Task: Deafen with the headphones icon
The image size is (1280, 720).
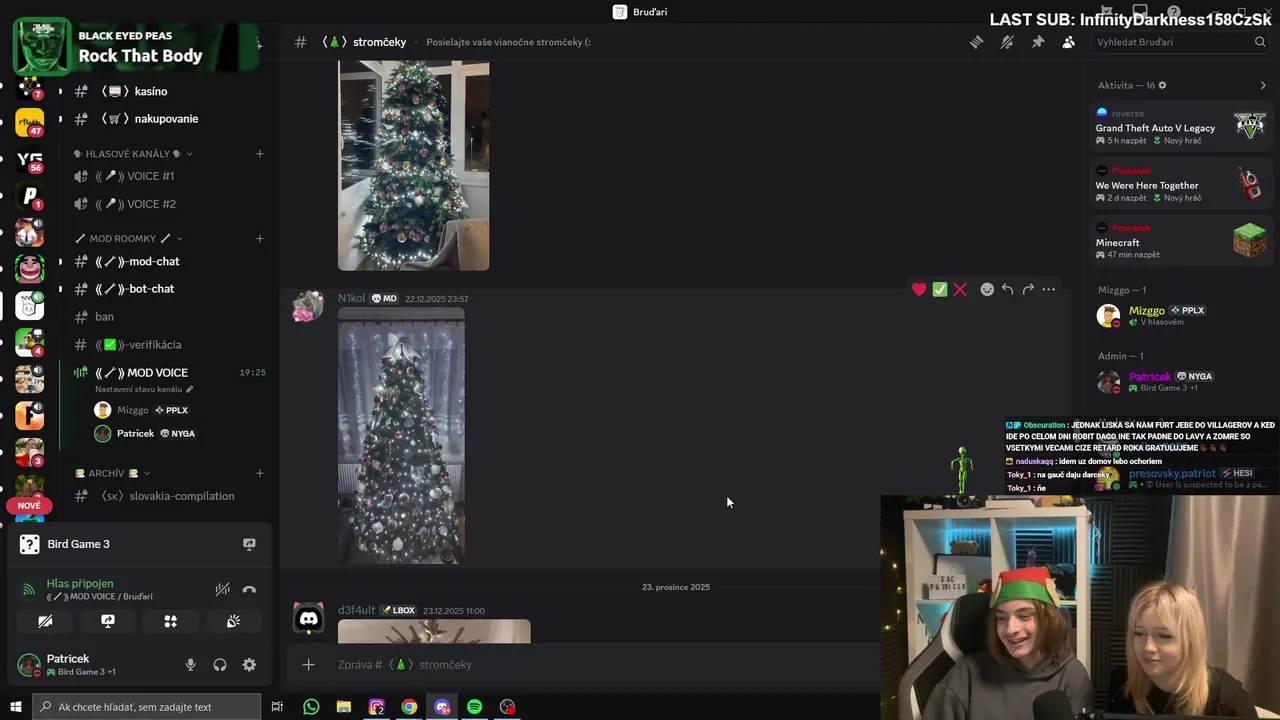Action: point(220,665)
